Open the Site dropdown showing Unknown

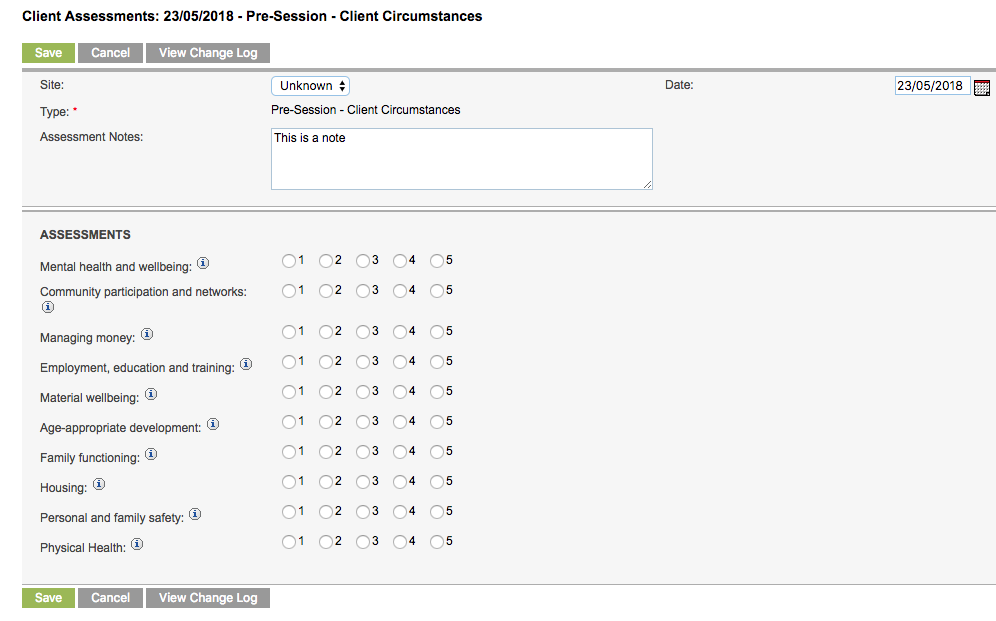(311, 86)
